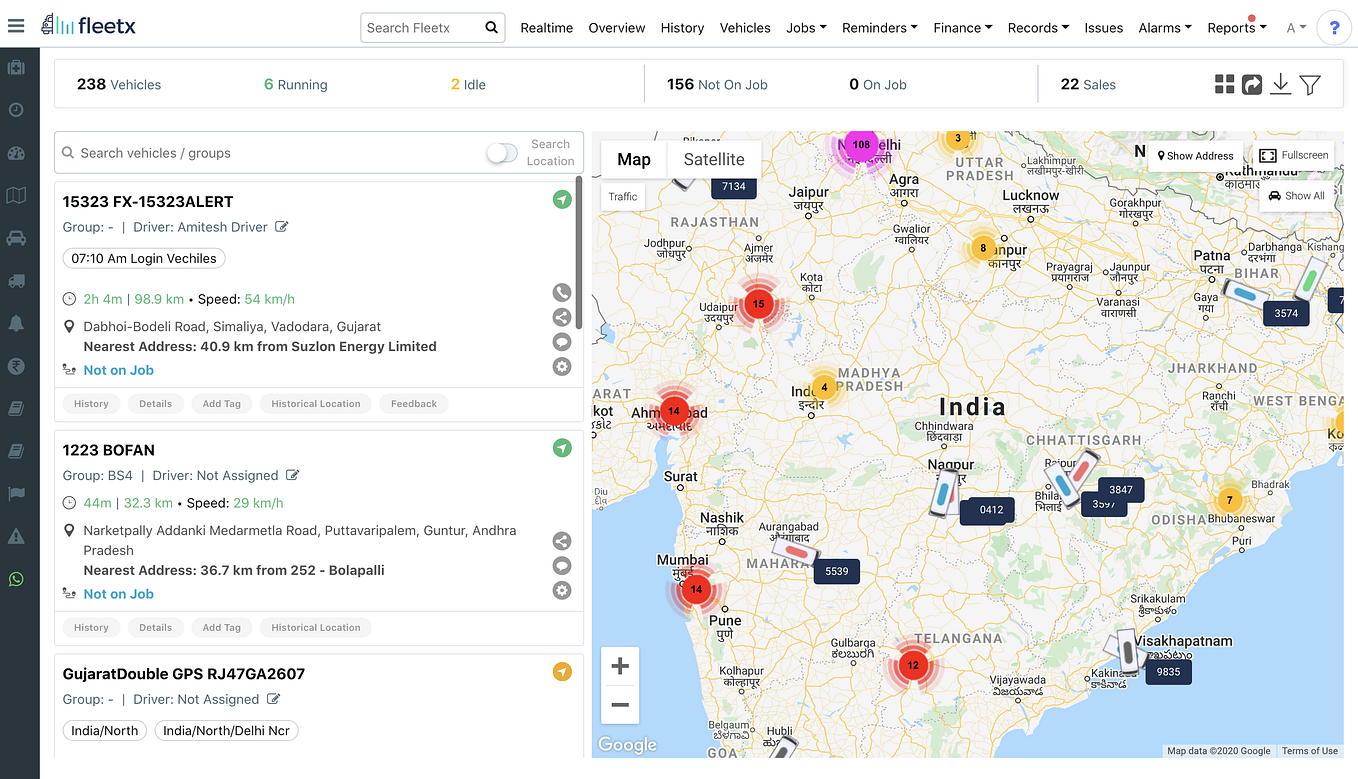Image resolution: width=1358 pixels, height=779 pixels.
Task: Open the notifications bell icon in sidebar
Action: (16, 323)
